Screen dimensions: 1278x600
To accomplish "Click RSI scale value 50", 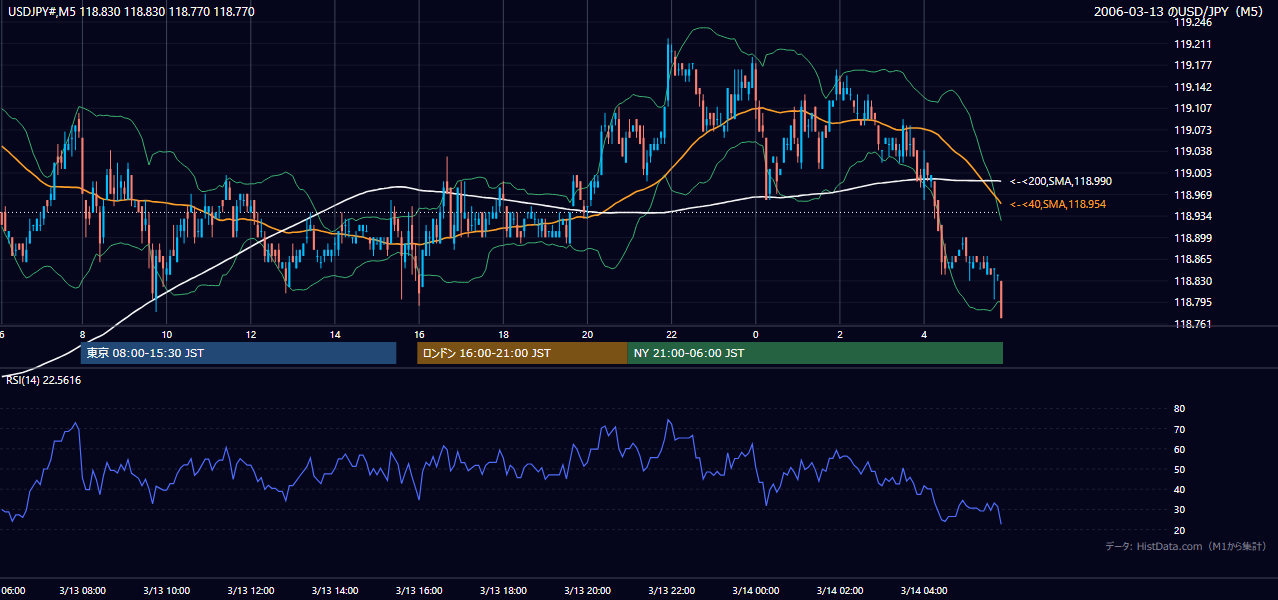I will pyautogui.click(x=1179, y=469).
